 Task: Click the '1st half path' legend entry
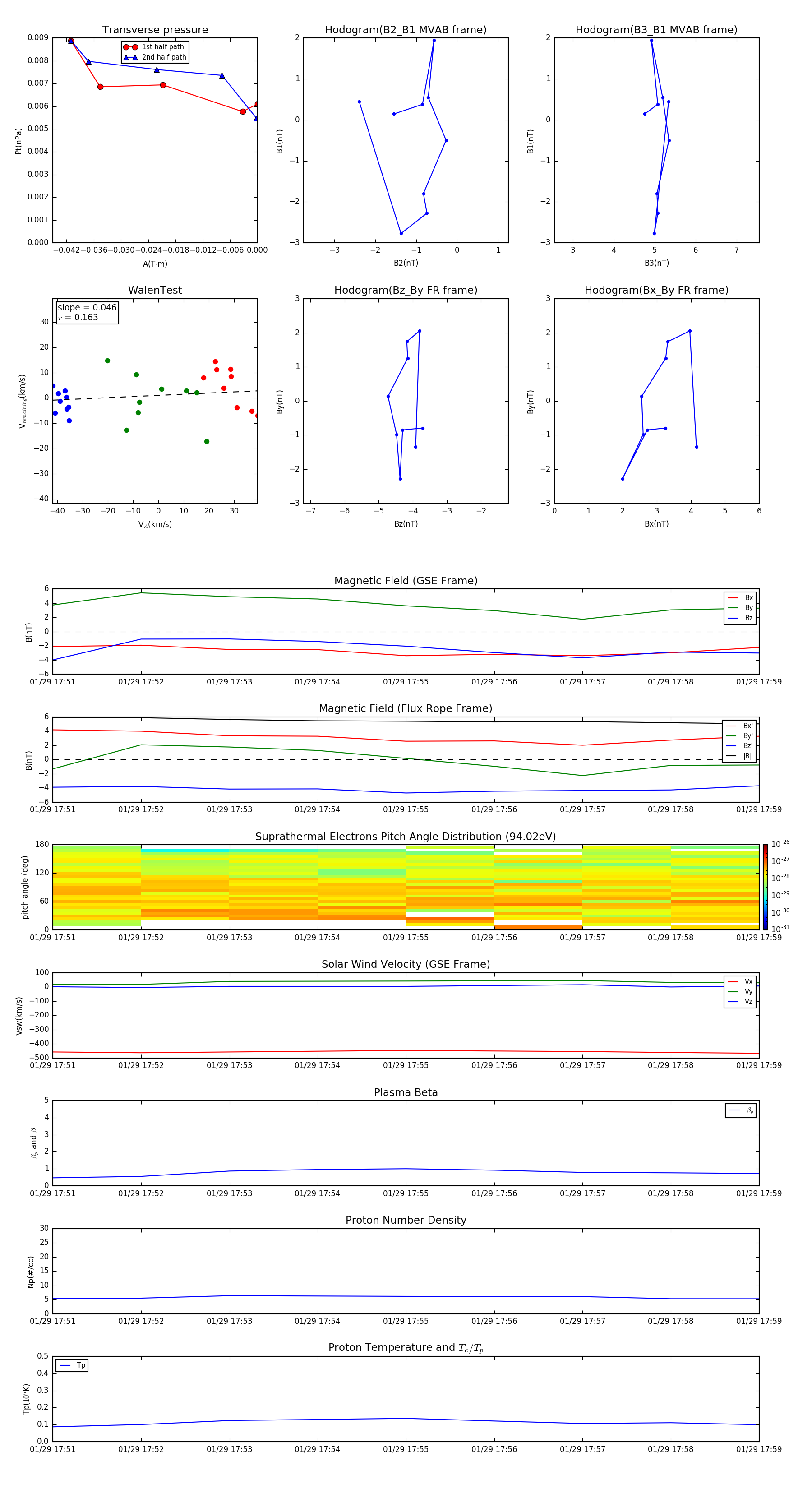[x=154, y=47]
